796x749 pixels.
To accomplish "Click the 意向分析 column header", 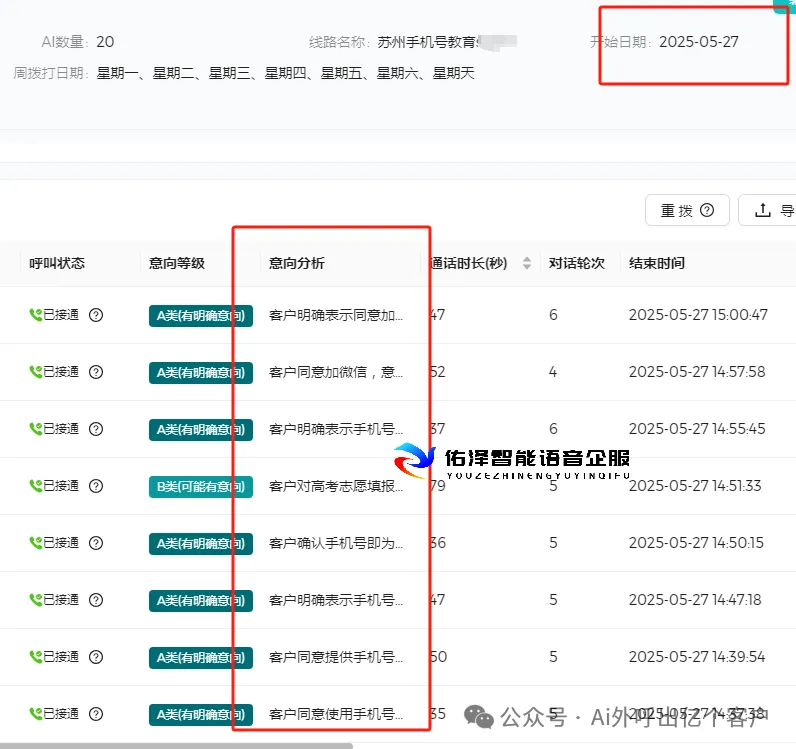I will point(296,263).
